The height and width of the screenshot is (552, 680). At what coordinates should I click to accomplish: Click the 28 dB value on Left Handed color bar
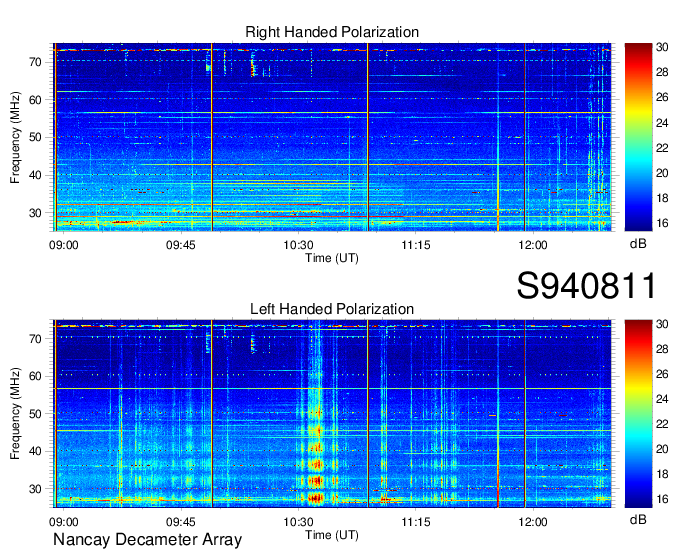(662, 349)
